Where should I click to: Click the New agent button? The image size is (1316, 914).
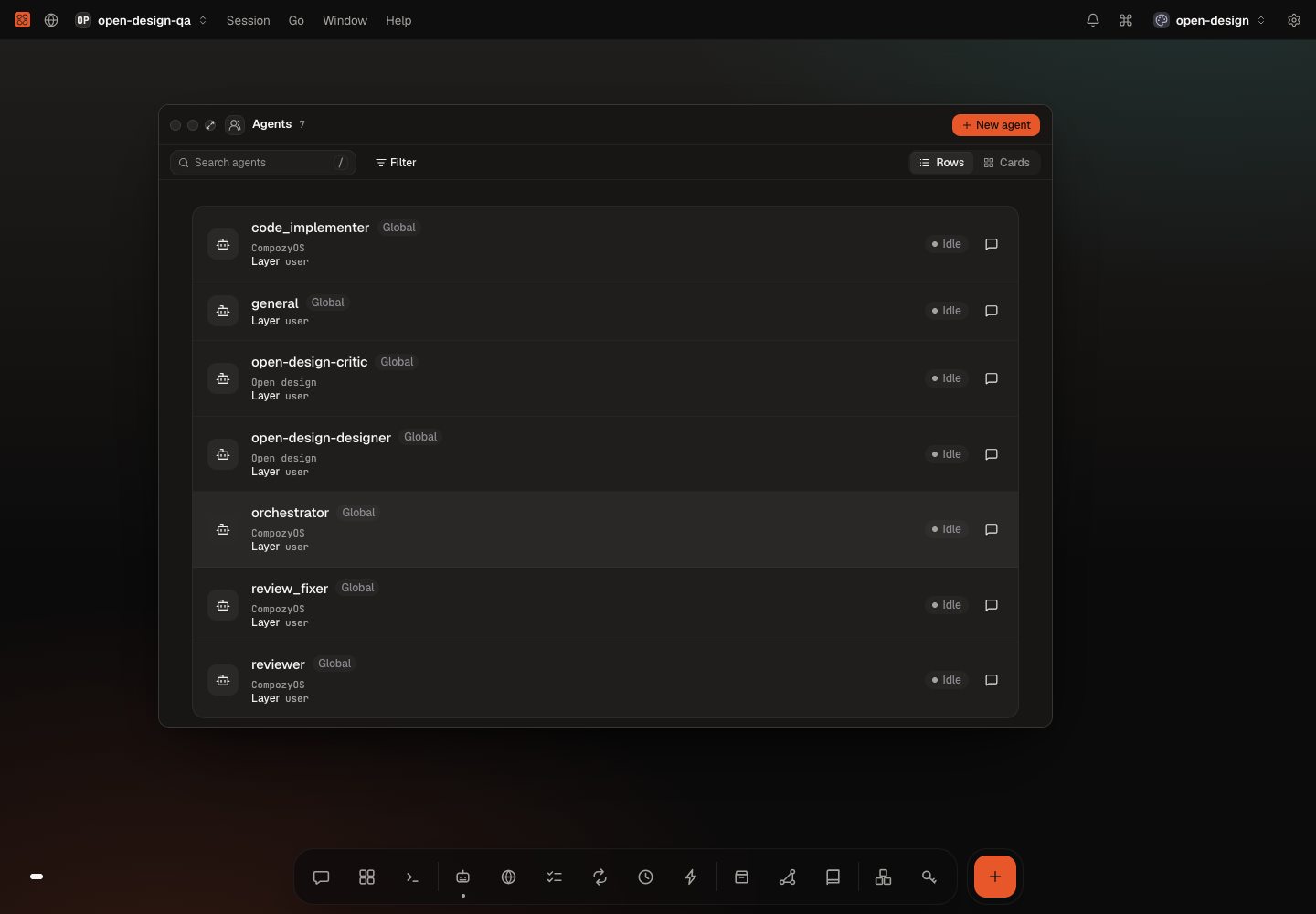pyautogui.click(x=996, y=125)
